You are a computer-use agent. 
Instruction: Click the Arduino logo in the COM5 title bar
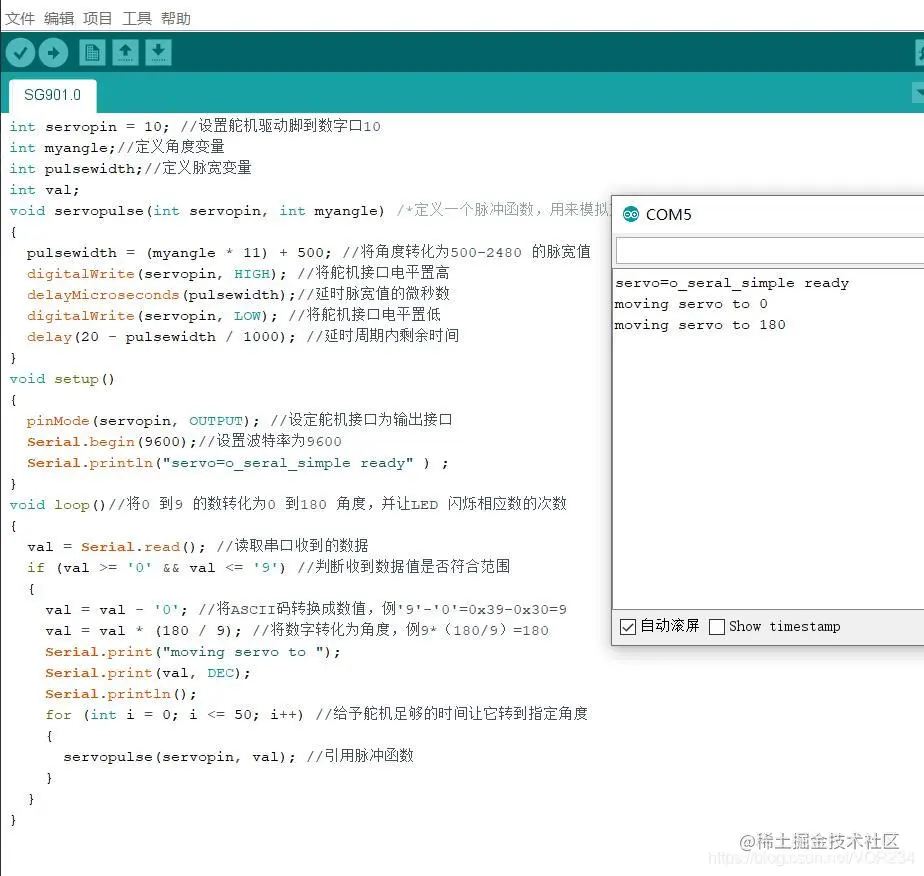click(x=631, y=214)
